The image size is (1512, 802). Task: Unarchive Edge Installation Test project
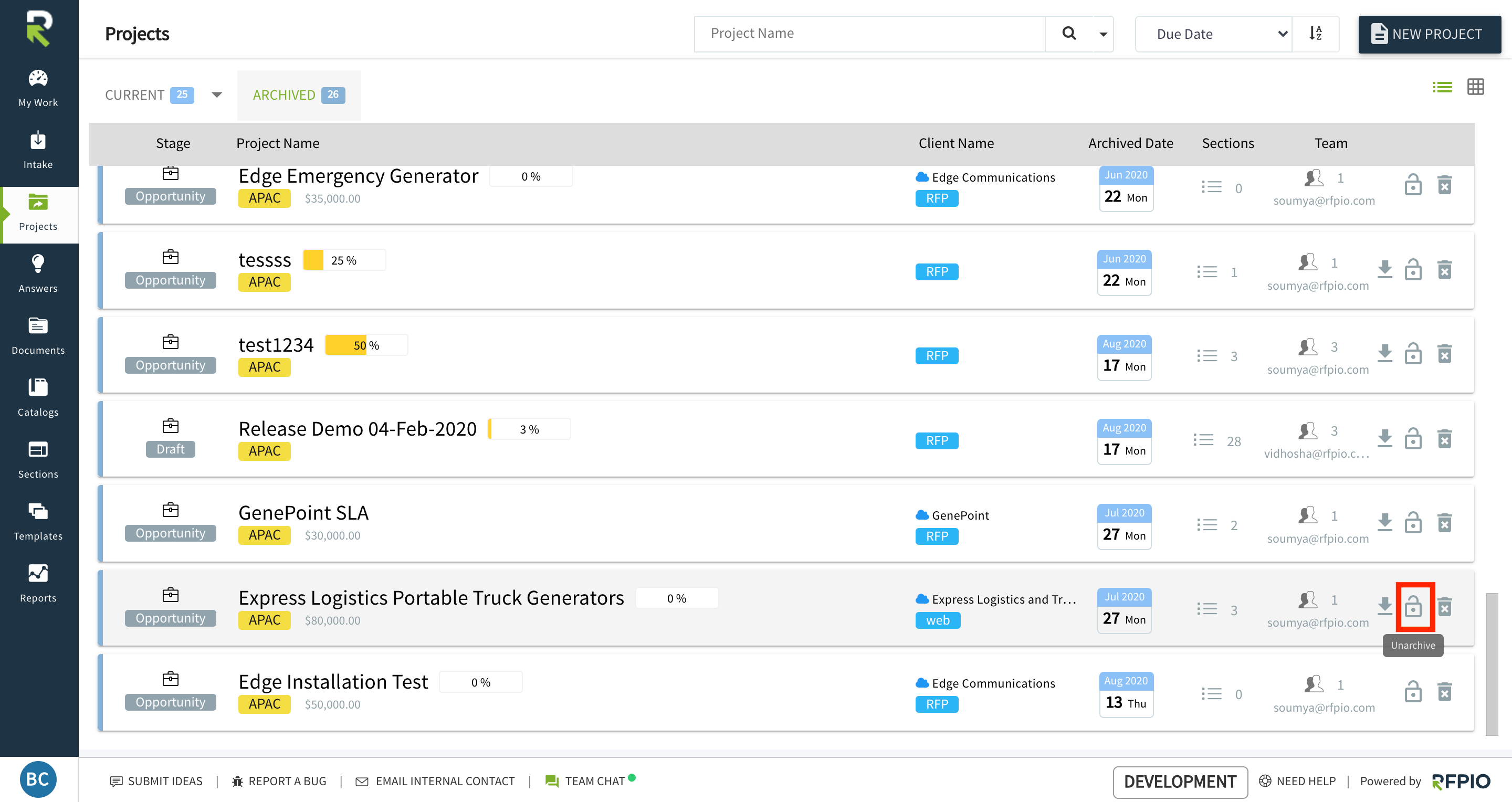click(x=1413, y=692)
